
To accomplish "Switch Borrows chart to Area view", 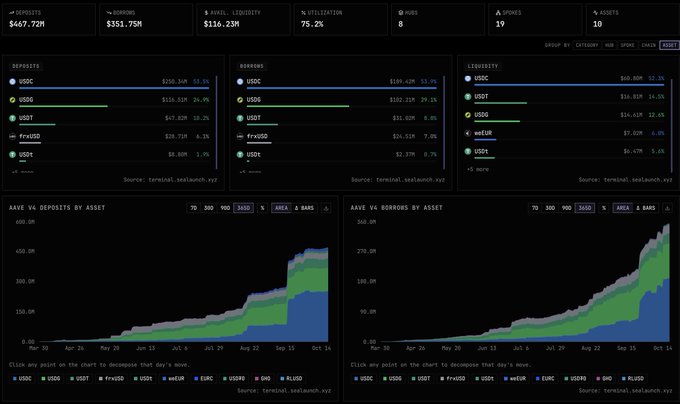I will coord(623,208).
